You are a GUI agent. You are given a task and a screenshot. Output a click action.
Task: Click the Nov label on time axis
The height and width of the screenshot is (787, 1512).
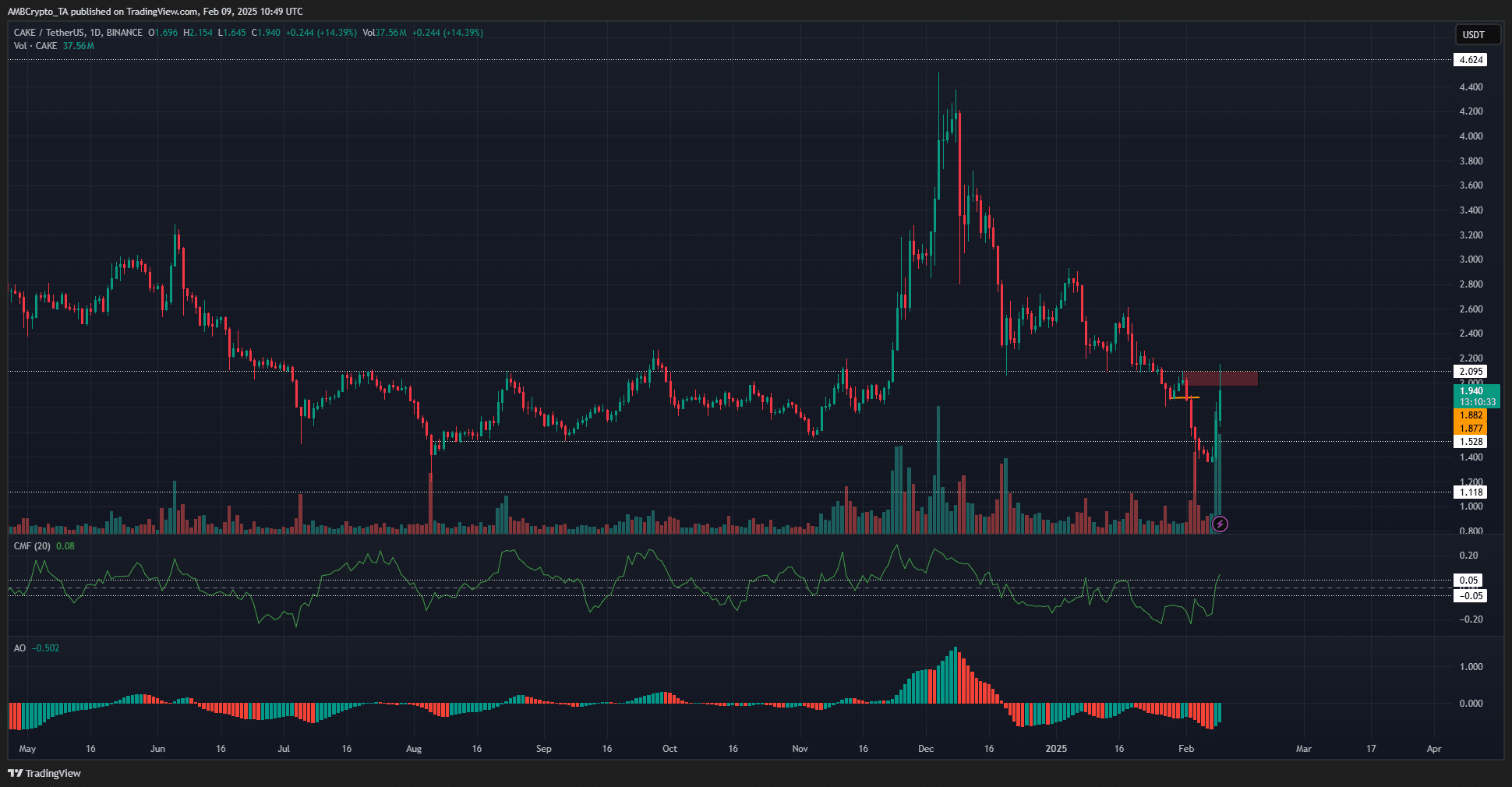click(x=800, y=749)
